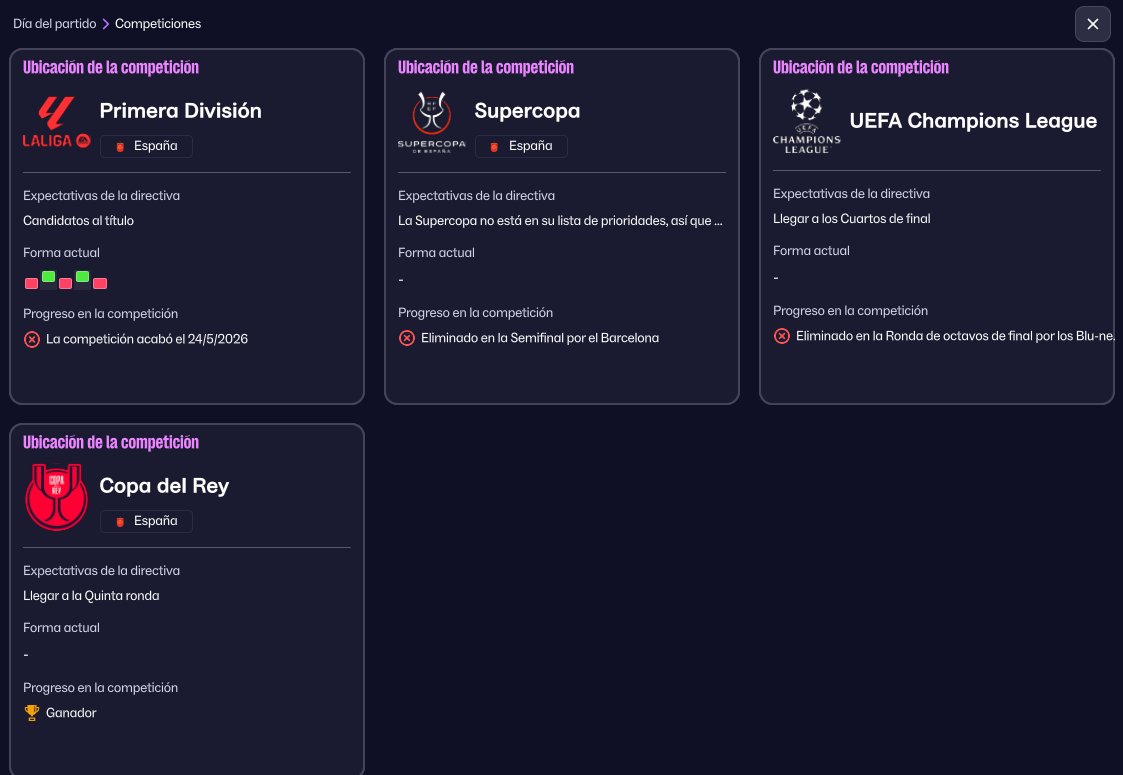Click the España tag under Copa del Rey
Screen dimensions: 1123x775
[146, 521]
